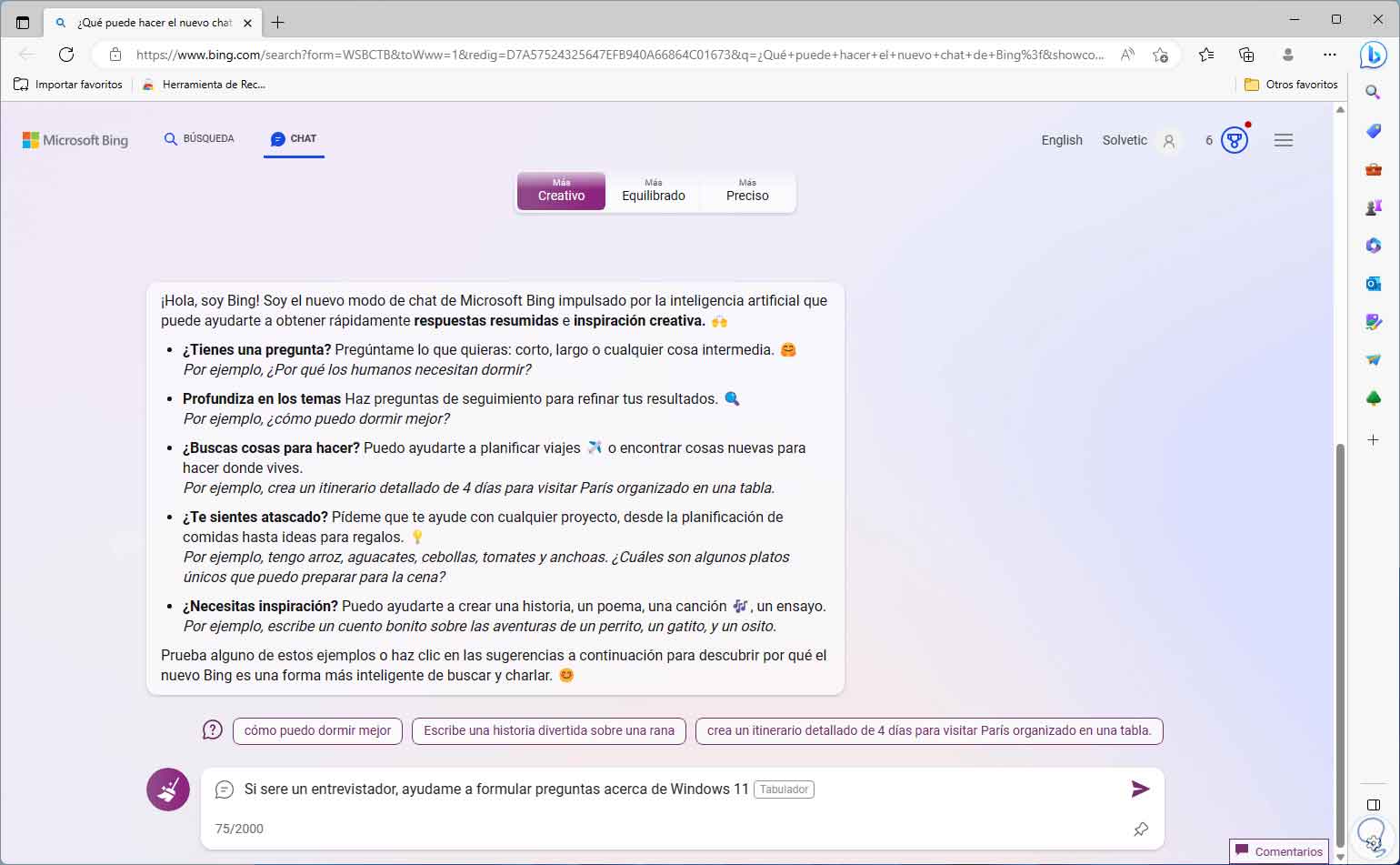Switch language to English

[x=1062, y=140]
